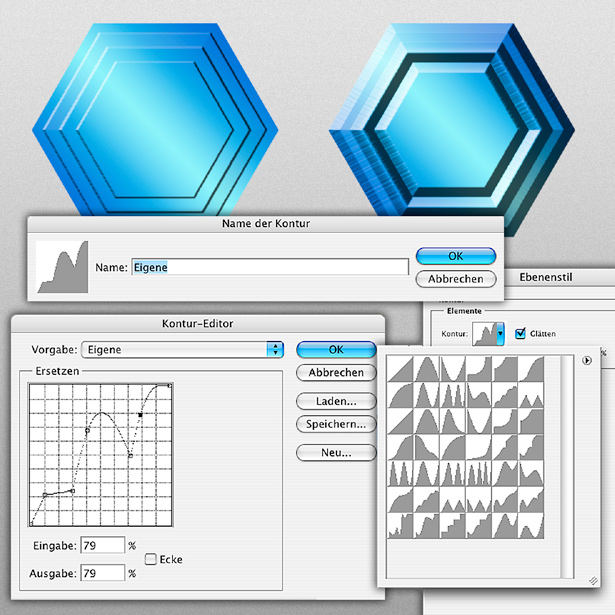Click the Neu... button
Viewport: 615px width, 615px height.
(x=336, y=453)
